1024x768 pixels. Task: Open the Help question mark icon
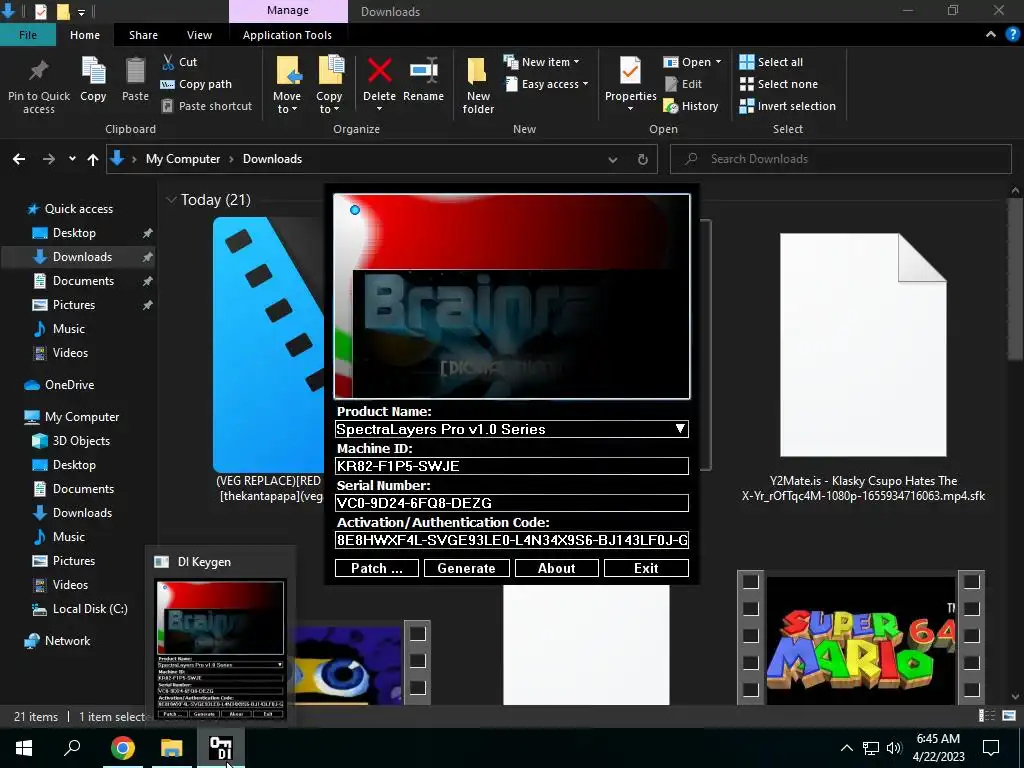(1012, 35)
